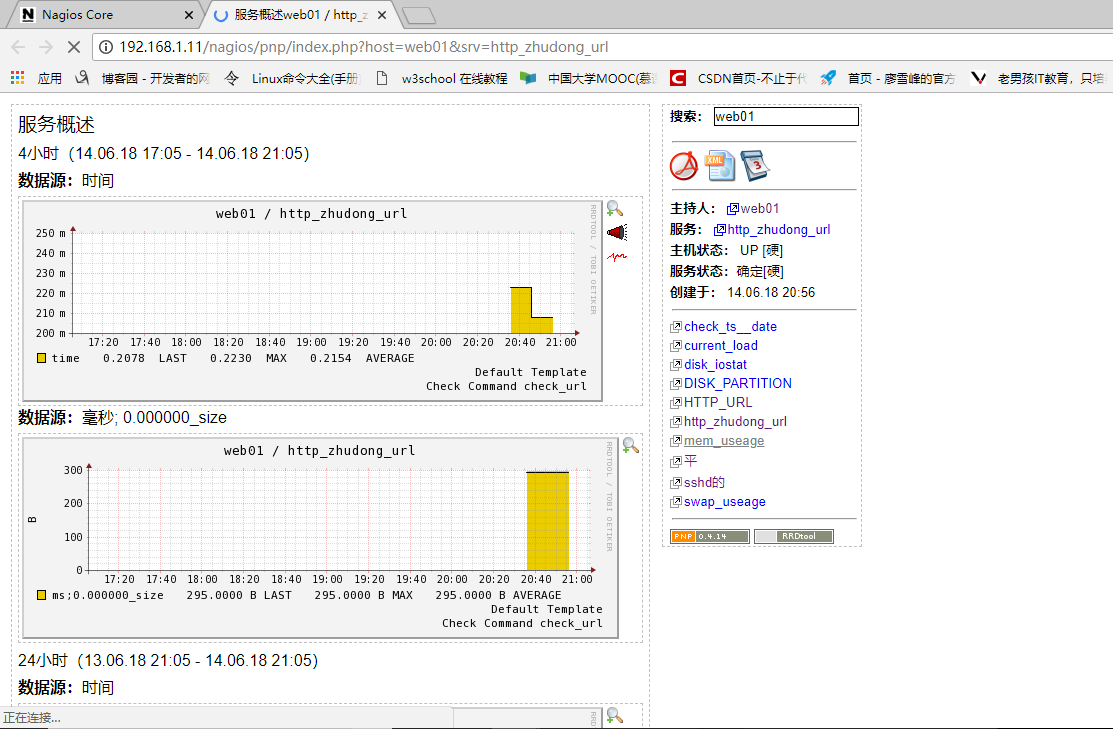This screenshot has height=729, width=1113.
Task: Zoom into the 4-hour size graph
Action: (x=630, y=446)
